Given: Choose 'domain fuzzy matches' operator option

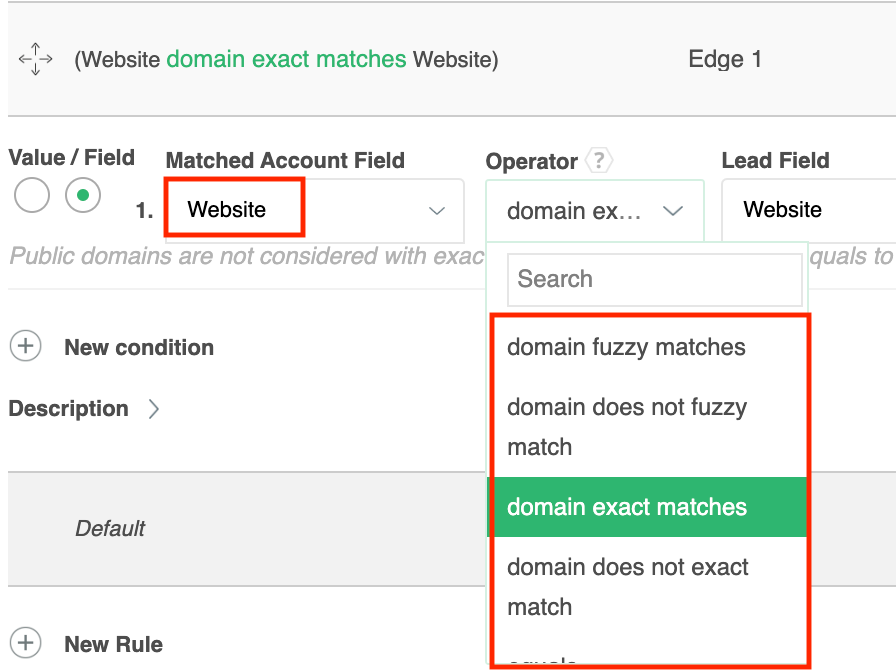Looking at the screenshot, I should point(626,347).
